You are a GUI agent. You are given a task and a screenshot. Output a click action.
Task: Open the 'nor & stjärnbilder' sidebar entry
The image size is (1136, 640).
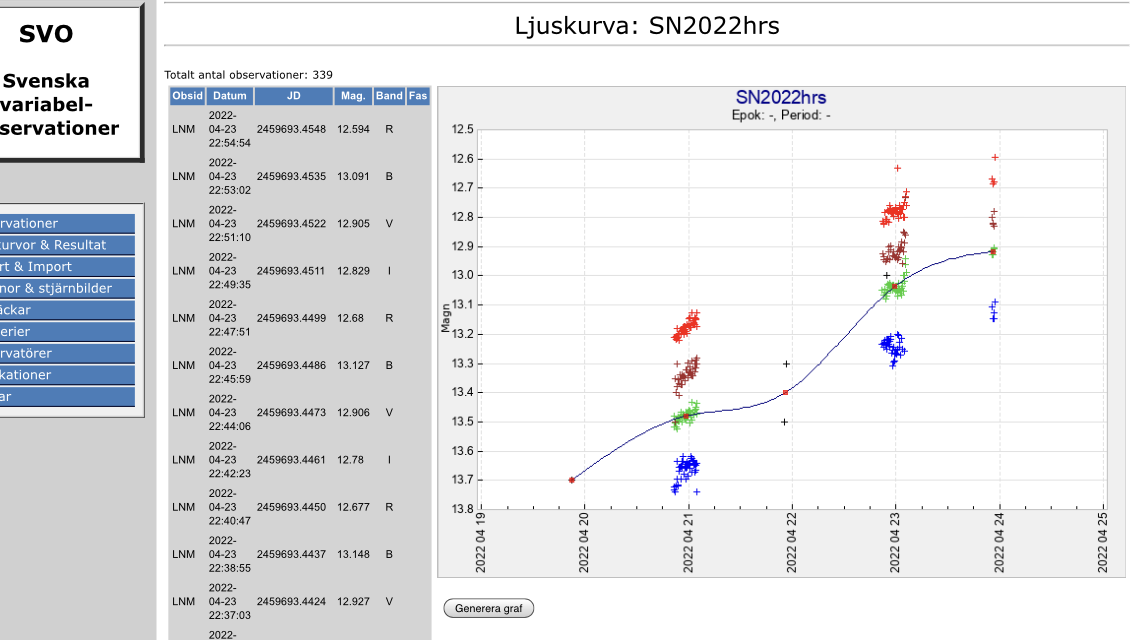point(66,289)
